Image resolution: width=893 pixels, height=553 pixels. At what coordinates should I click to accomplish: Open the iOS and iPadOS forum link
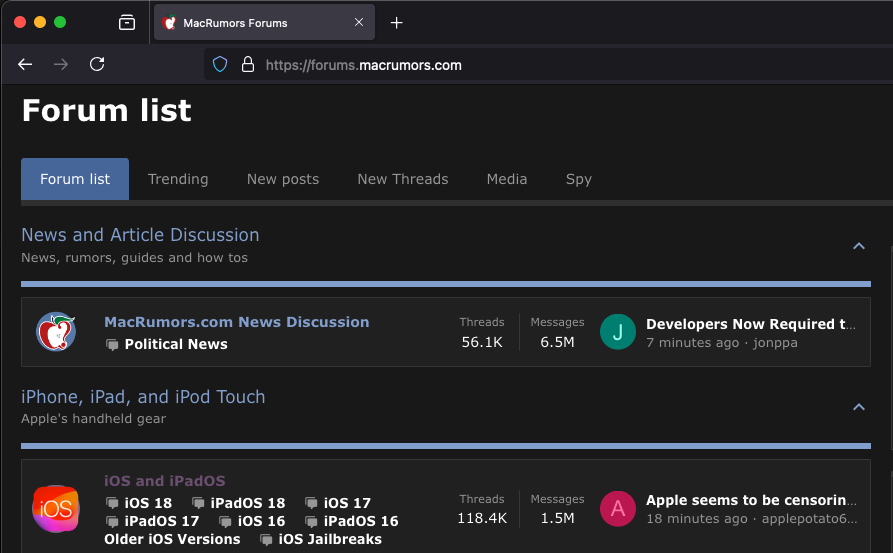click(165, 481)
